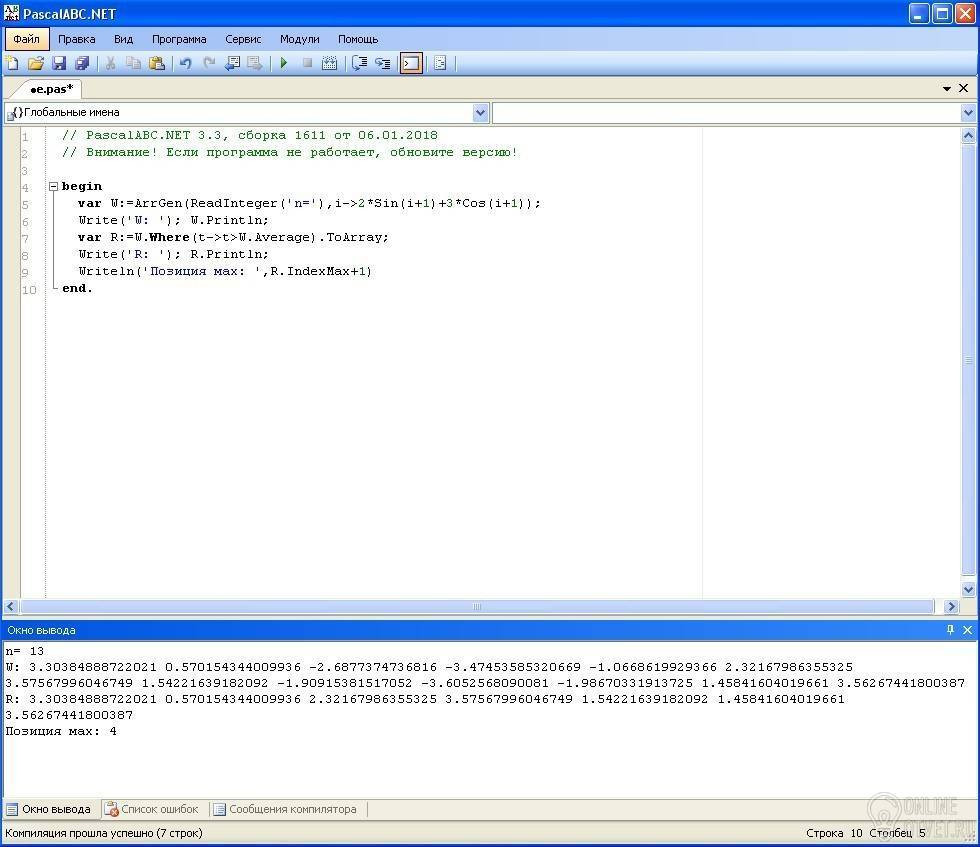
Task: Click the Compile program icon
Action: click(x=329, y=63)
